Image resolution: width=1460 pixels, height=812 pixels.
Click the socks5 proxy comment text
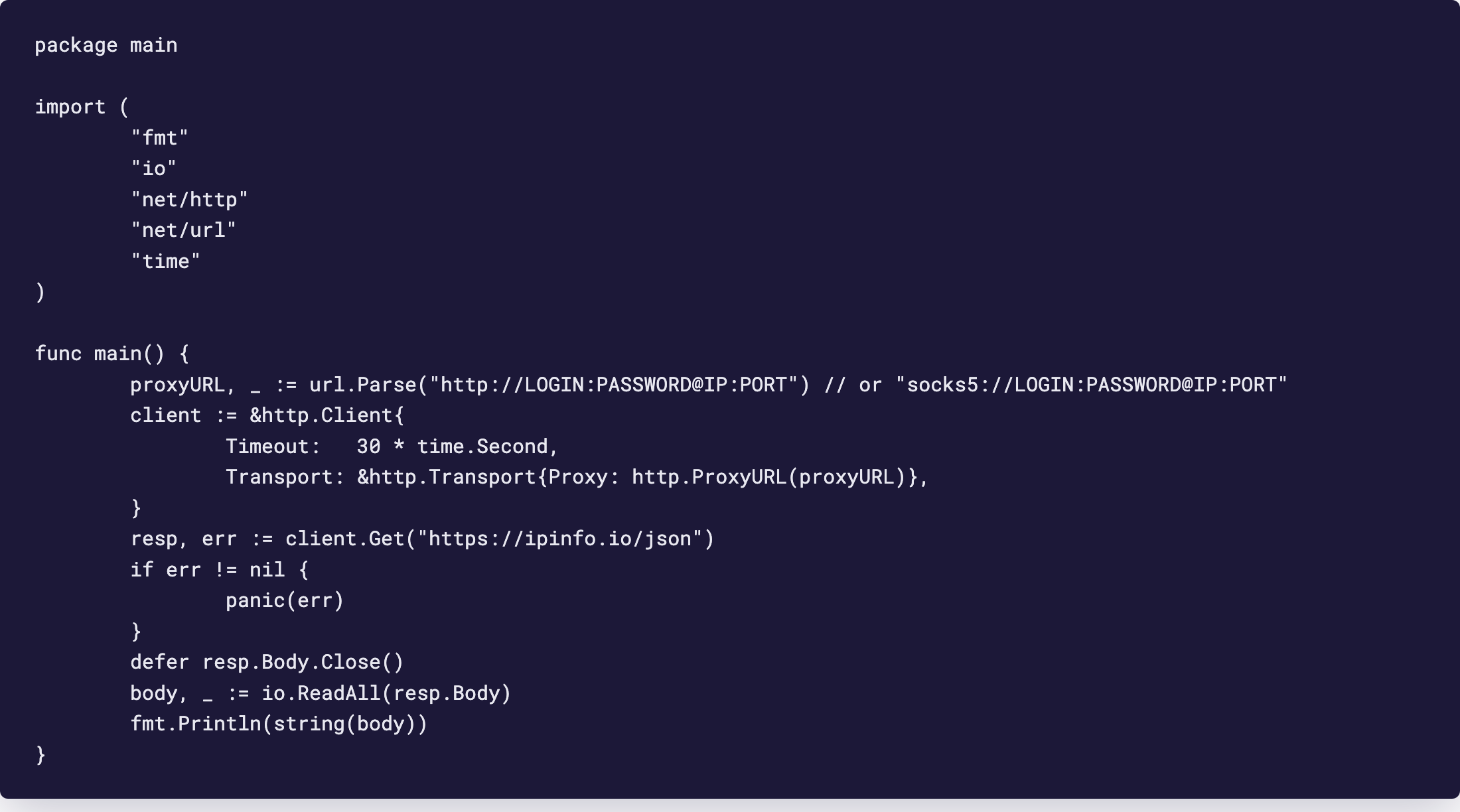[1055, 385]
